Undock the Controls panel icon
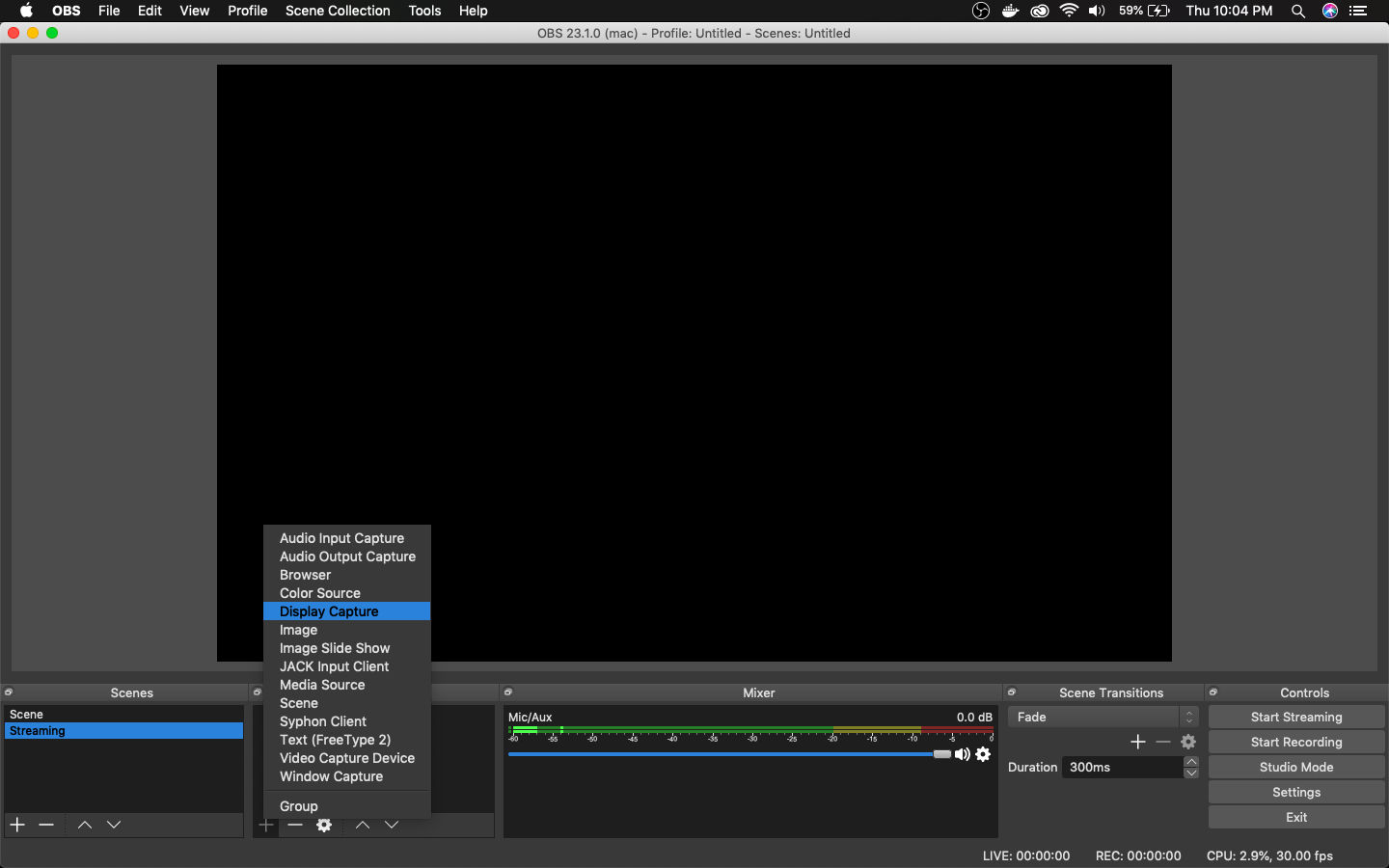The image size is (1389, 868). coord(1213,692)
